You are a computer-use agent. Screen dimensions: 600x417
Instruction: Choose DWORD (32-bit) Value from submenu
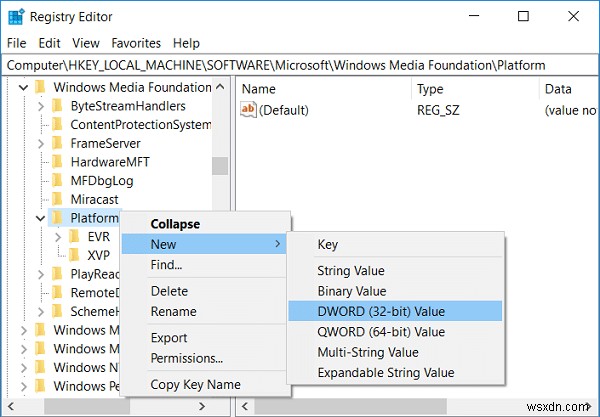point(381,311)
